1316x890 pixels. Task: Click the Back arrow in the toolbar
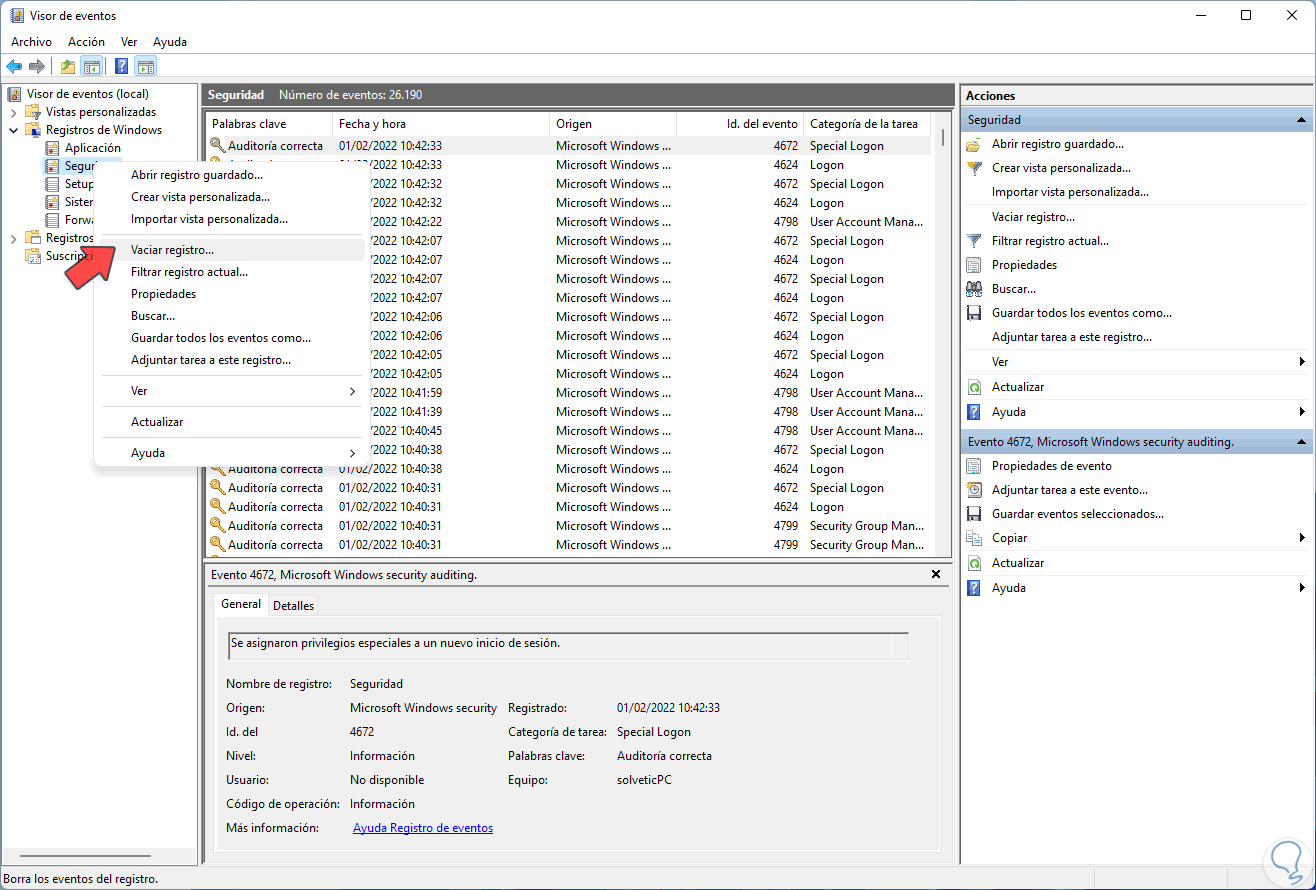pos(14,67)
